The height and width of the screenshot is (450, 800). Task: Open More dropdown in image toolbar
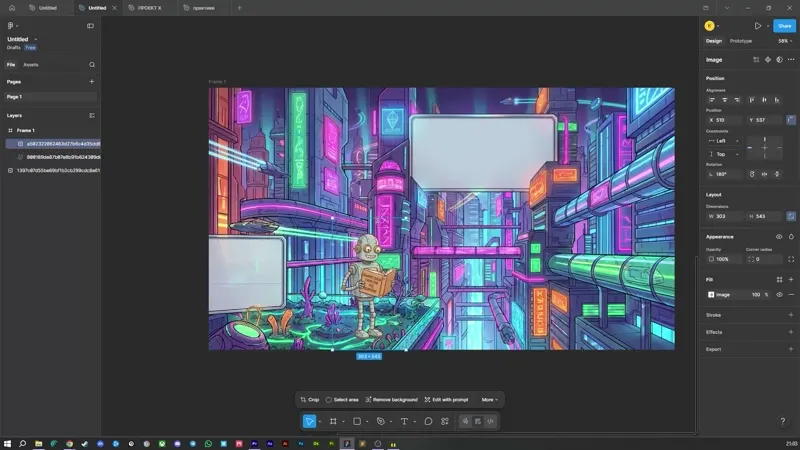tap(489, 399)
